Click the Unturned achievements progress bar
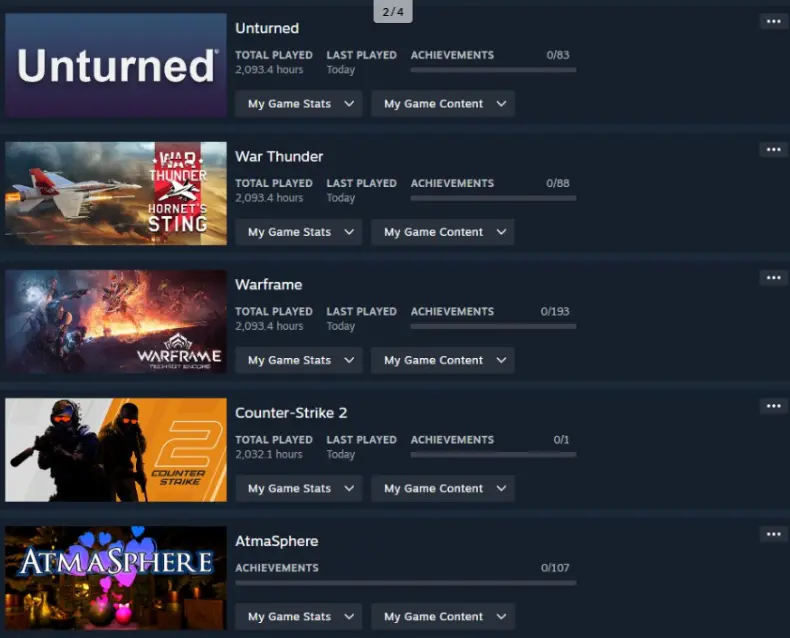 point(493,70)
